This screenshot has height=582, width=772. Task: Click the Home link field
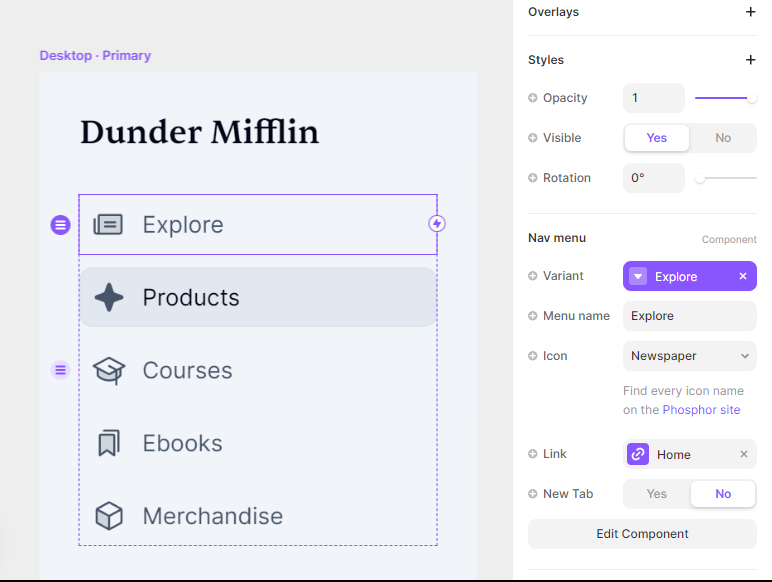(689, 454)
